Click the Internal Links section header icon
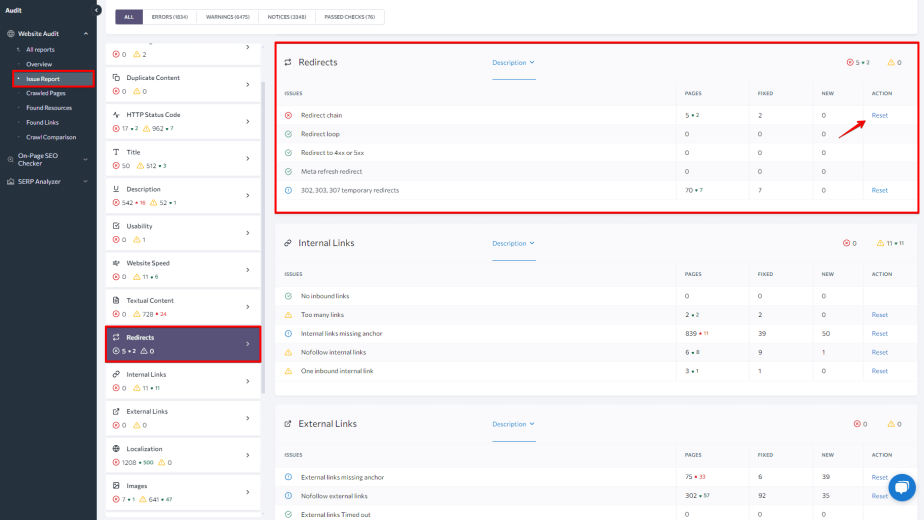 (288, 243)
